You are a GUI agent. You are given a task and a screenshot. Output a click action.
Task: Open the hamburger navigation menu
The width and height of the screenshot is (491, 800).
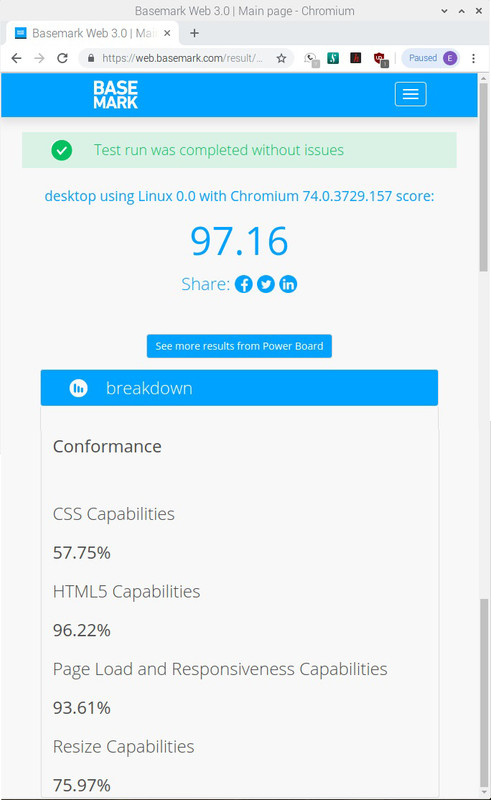coord(410,94)
